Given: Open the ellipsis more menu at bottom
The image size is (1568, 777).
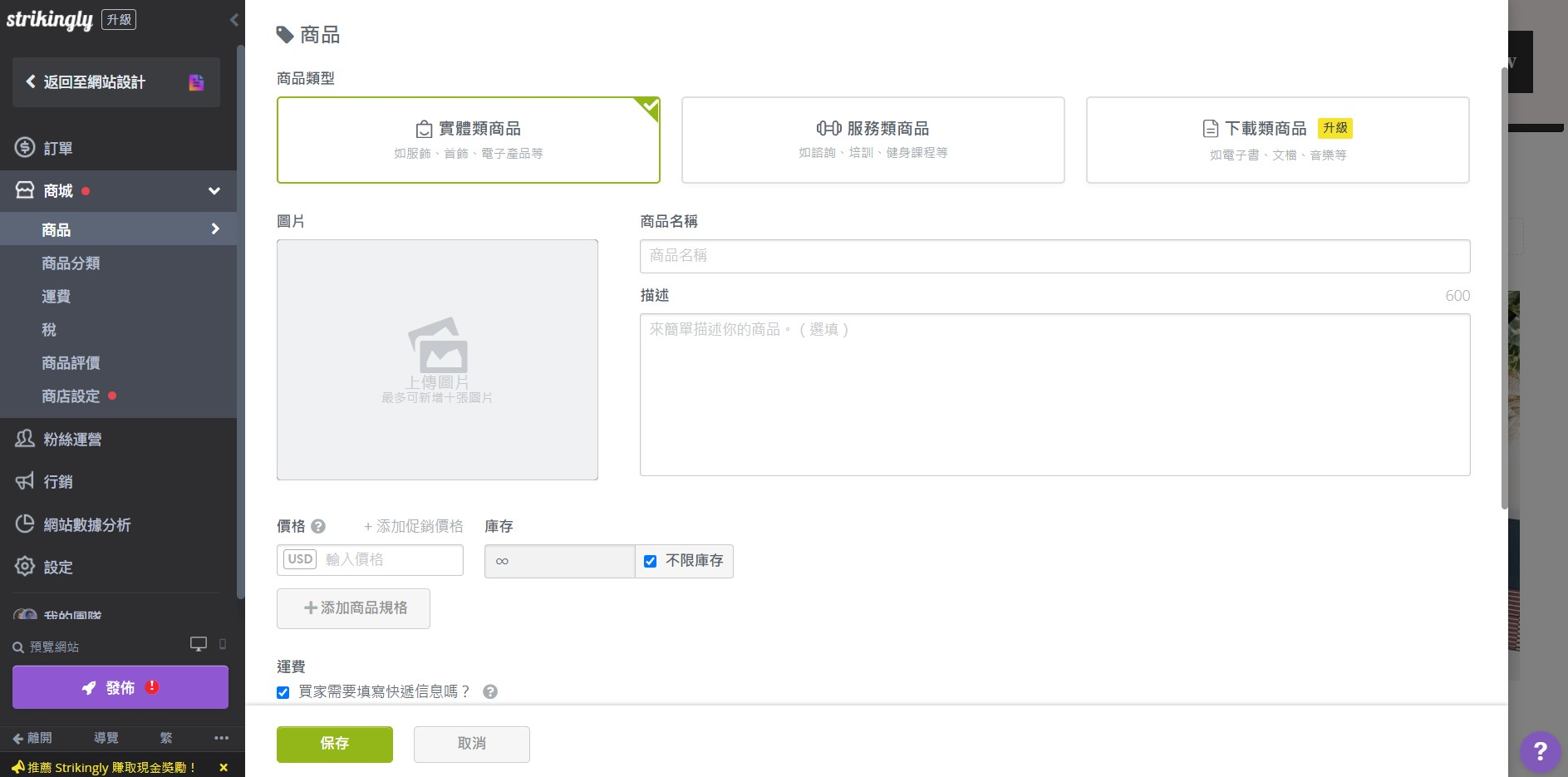Looking at the screenshot, I should click(x=221, y=737).
